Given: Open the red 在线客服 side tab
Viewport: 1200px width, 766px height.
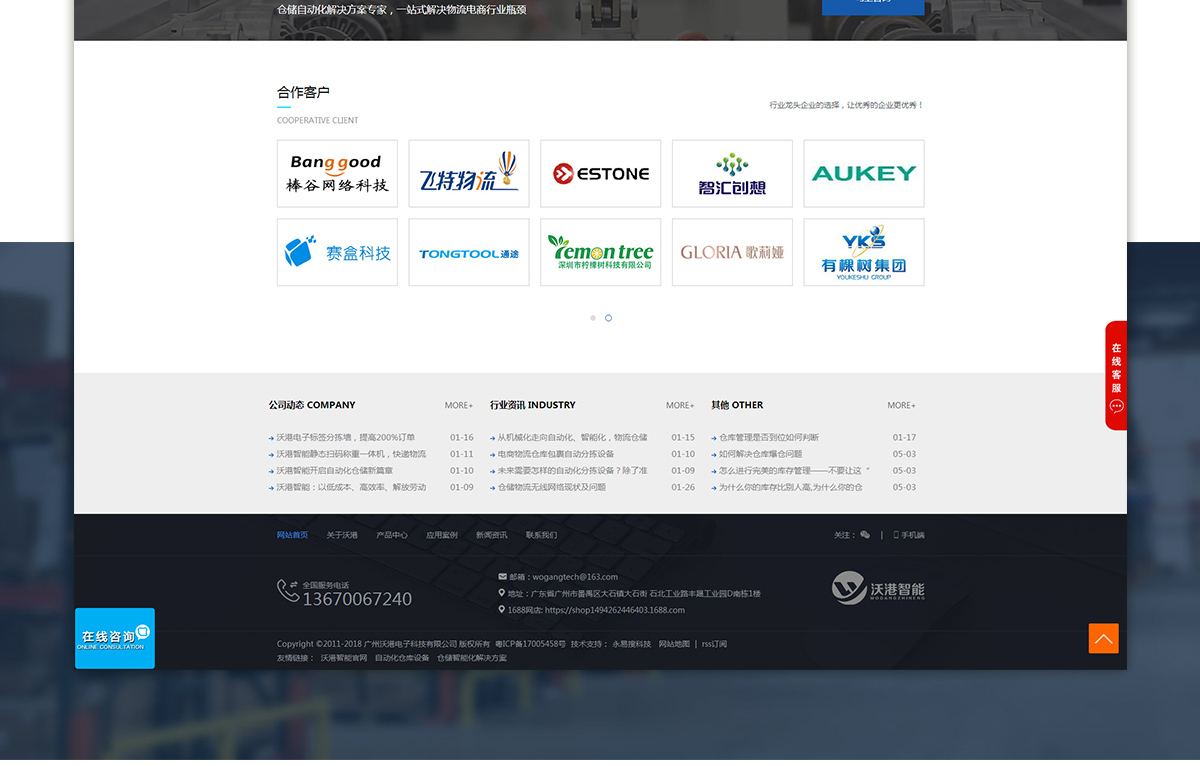Looking at the screenshot, I should tap(1116, 375).
